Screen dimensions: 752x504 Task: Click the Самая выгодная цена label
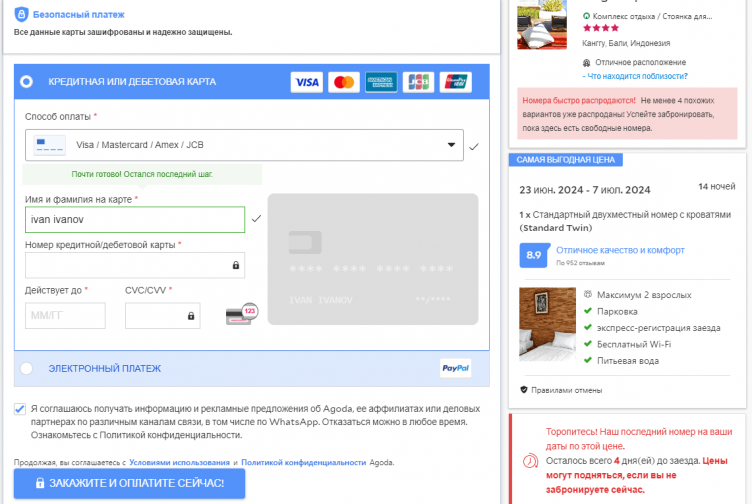pyautogui.click(x=565, y=160)
